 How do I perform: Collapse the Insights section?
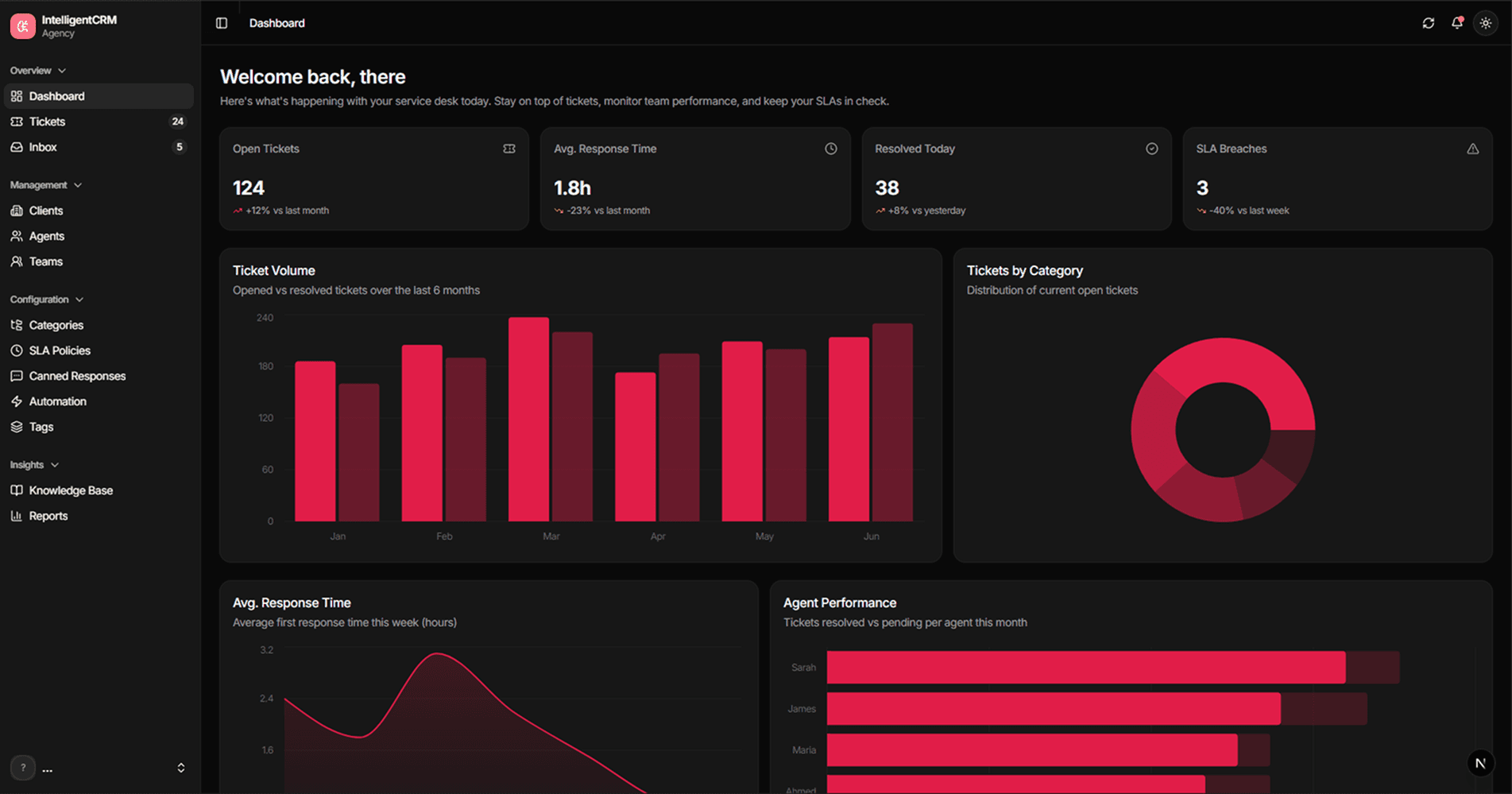34,465
